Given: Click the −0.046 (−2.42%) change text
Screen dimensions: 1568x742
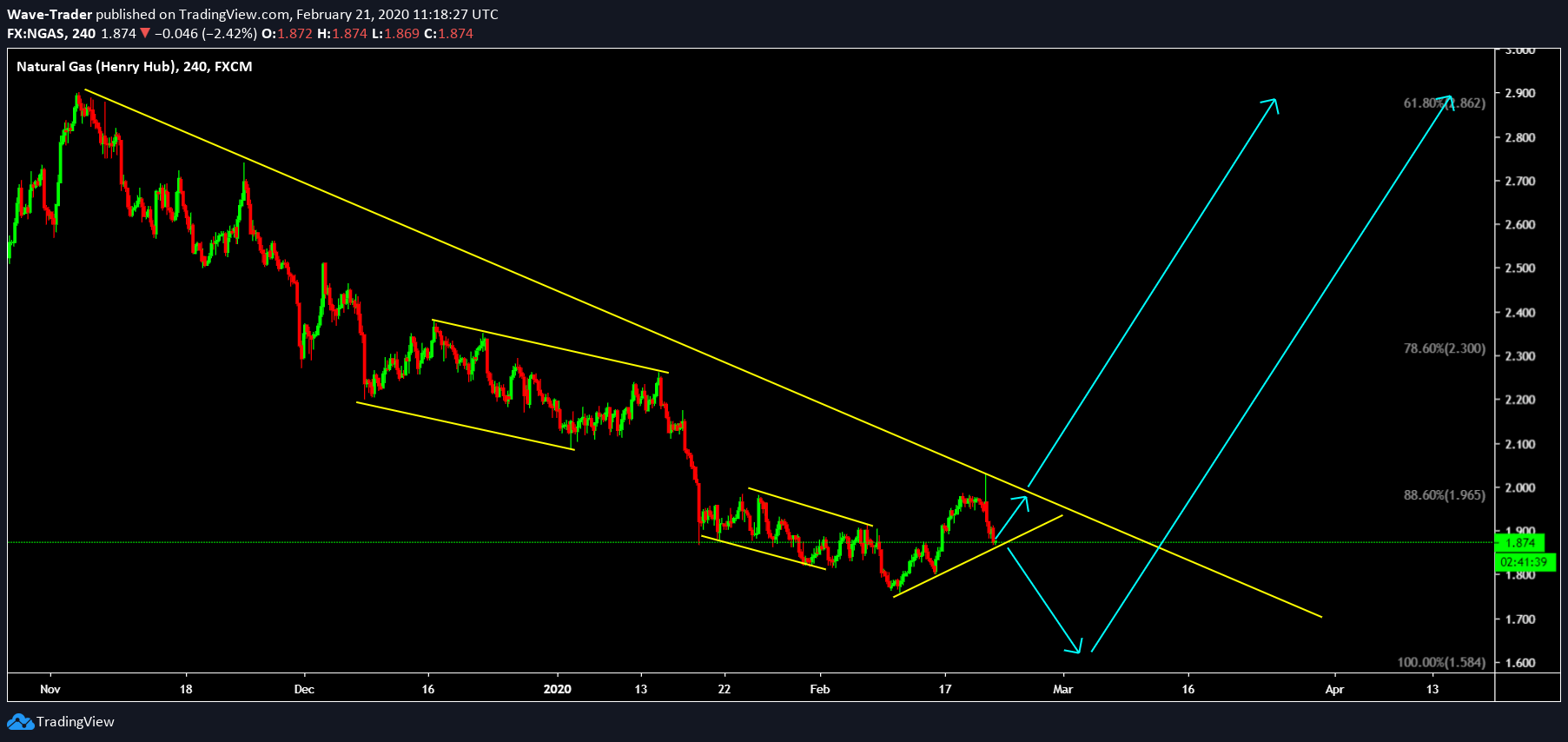Looking at the screenshot, I should (x=206, y=34).
